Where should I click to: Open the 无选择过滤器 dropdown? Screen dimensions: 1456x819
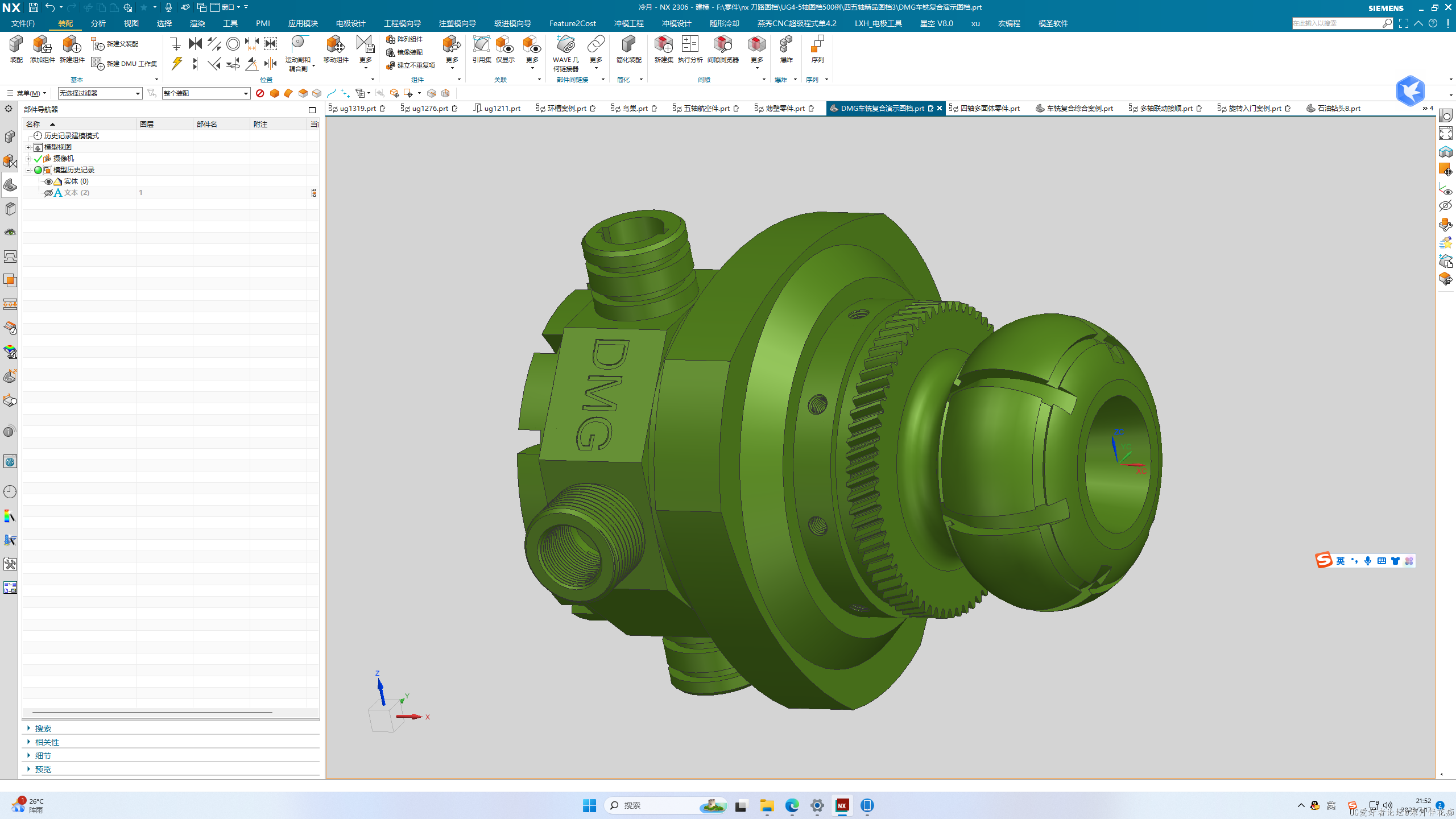pos(100,93)
